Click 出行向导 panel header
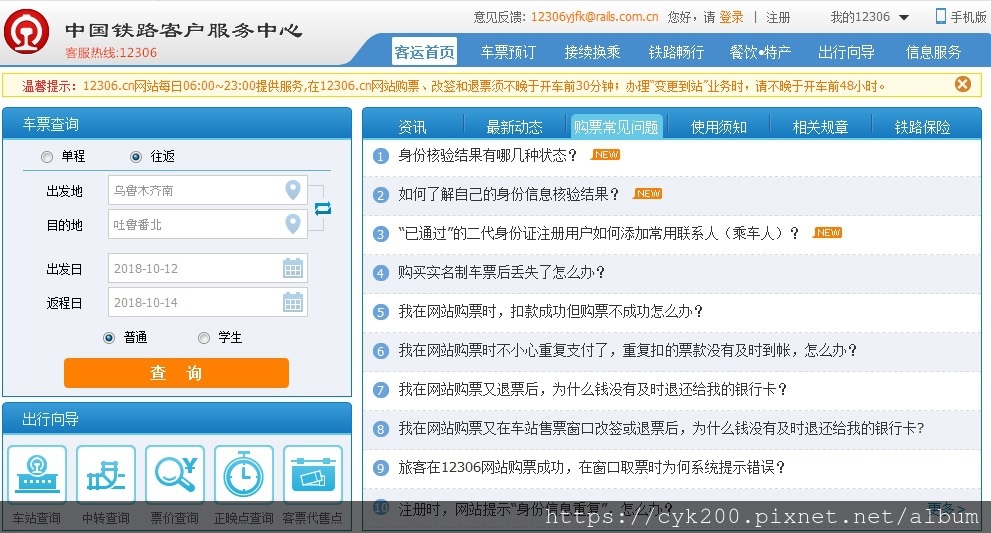Viewport: 991px width, 533px height. click(x=177, y=419)
